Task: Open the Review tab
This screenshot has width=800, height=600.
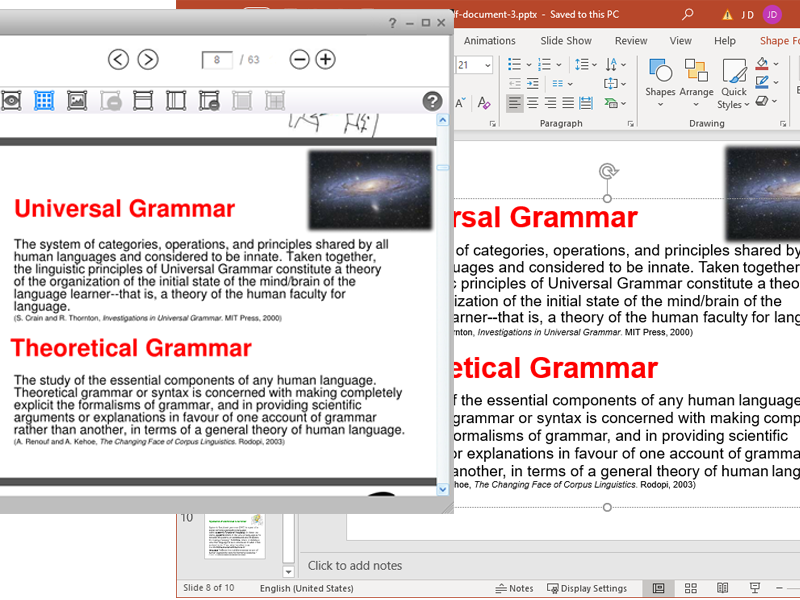Action: (x=631, y=41)
